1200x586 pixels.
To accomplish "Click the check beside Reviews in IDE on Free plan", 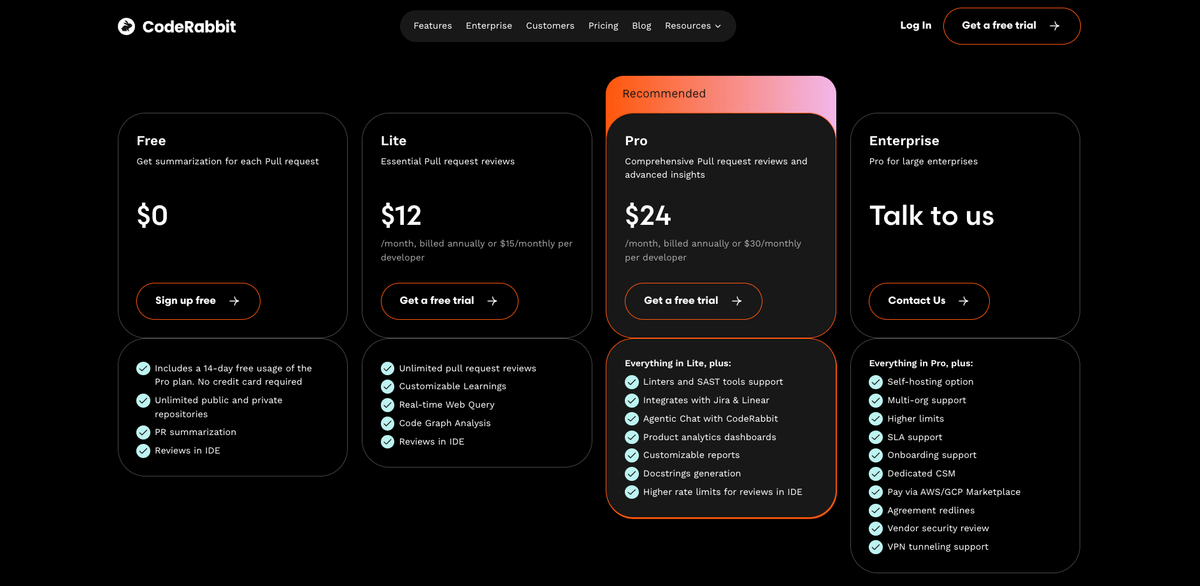I will 143,451.
